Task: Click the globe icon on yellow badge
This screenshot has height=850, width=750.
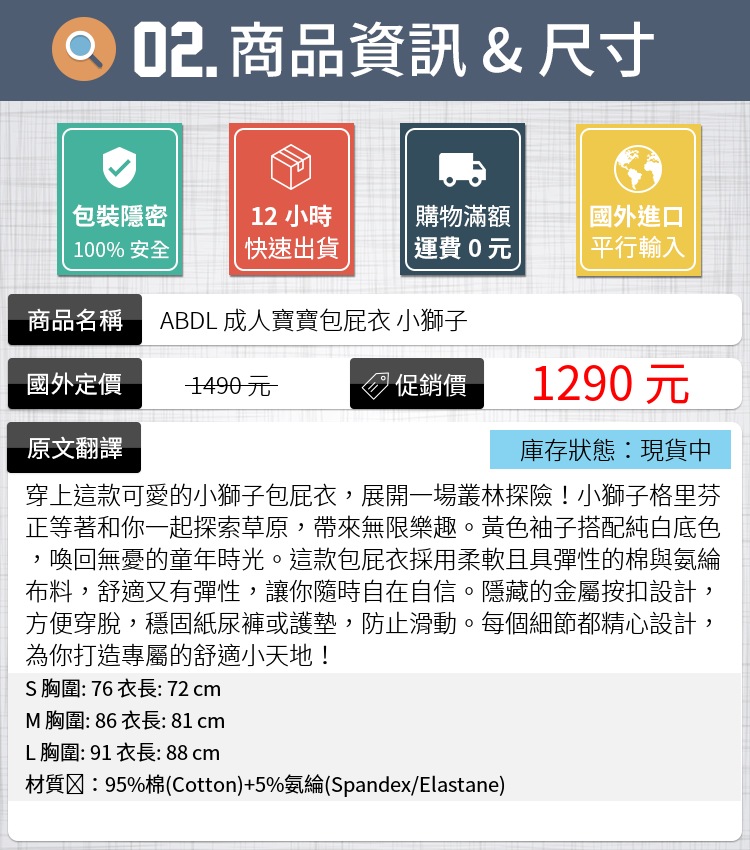Action: (x=638, y=169)
